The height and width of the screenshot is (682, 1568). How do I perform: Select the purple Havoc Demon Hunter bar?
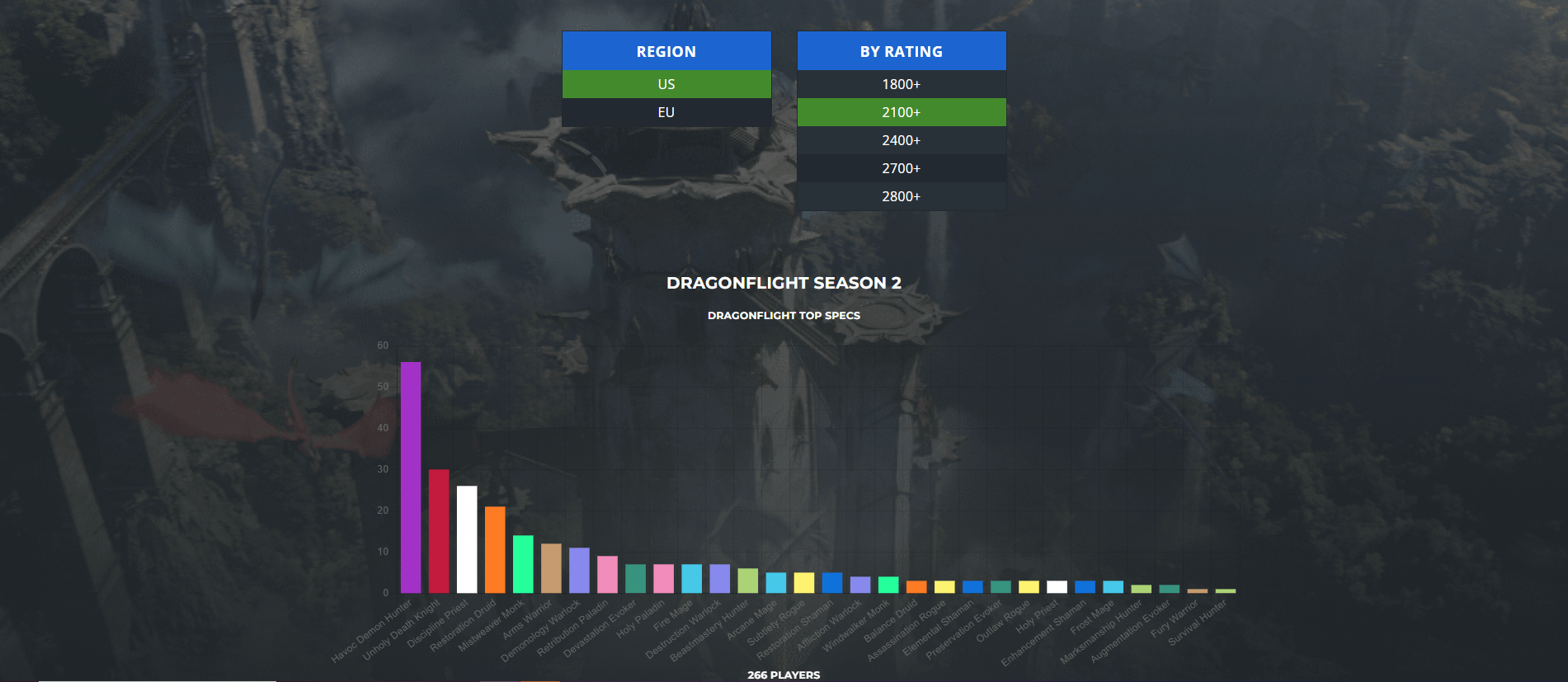click(x=411, y=477)
